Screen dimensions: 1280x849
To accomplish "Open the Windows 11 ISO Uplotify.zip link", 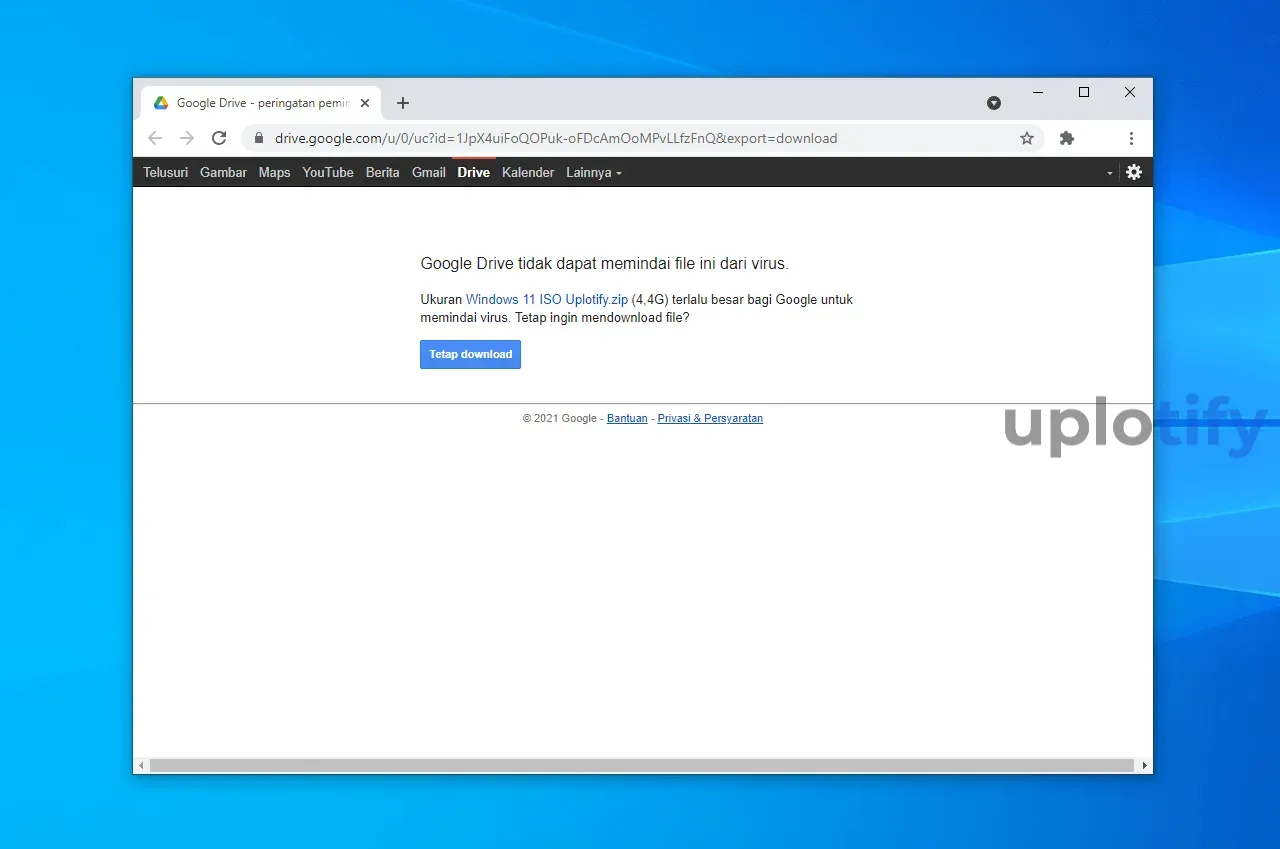I will tap(547, 299).
